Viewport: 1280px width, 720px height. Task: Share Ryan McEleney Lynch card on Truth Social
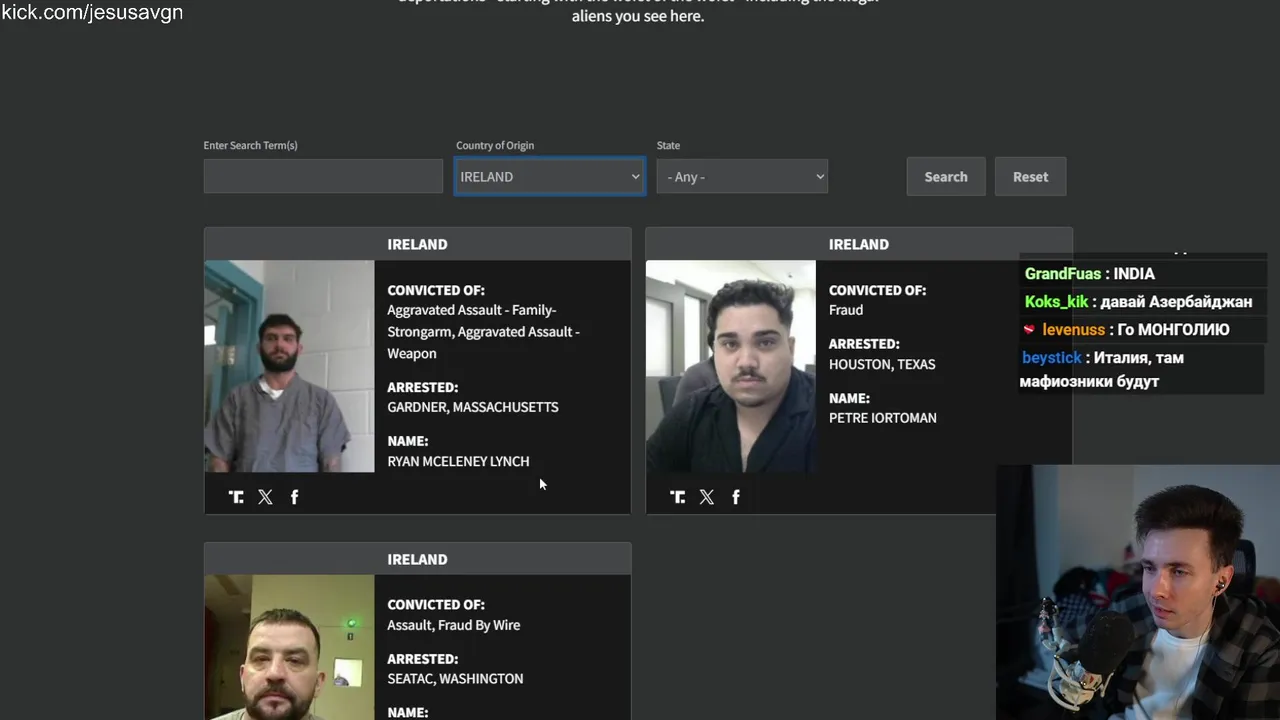pos(236,497)
